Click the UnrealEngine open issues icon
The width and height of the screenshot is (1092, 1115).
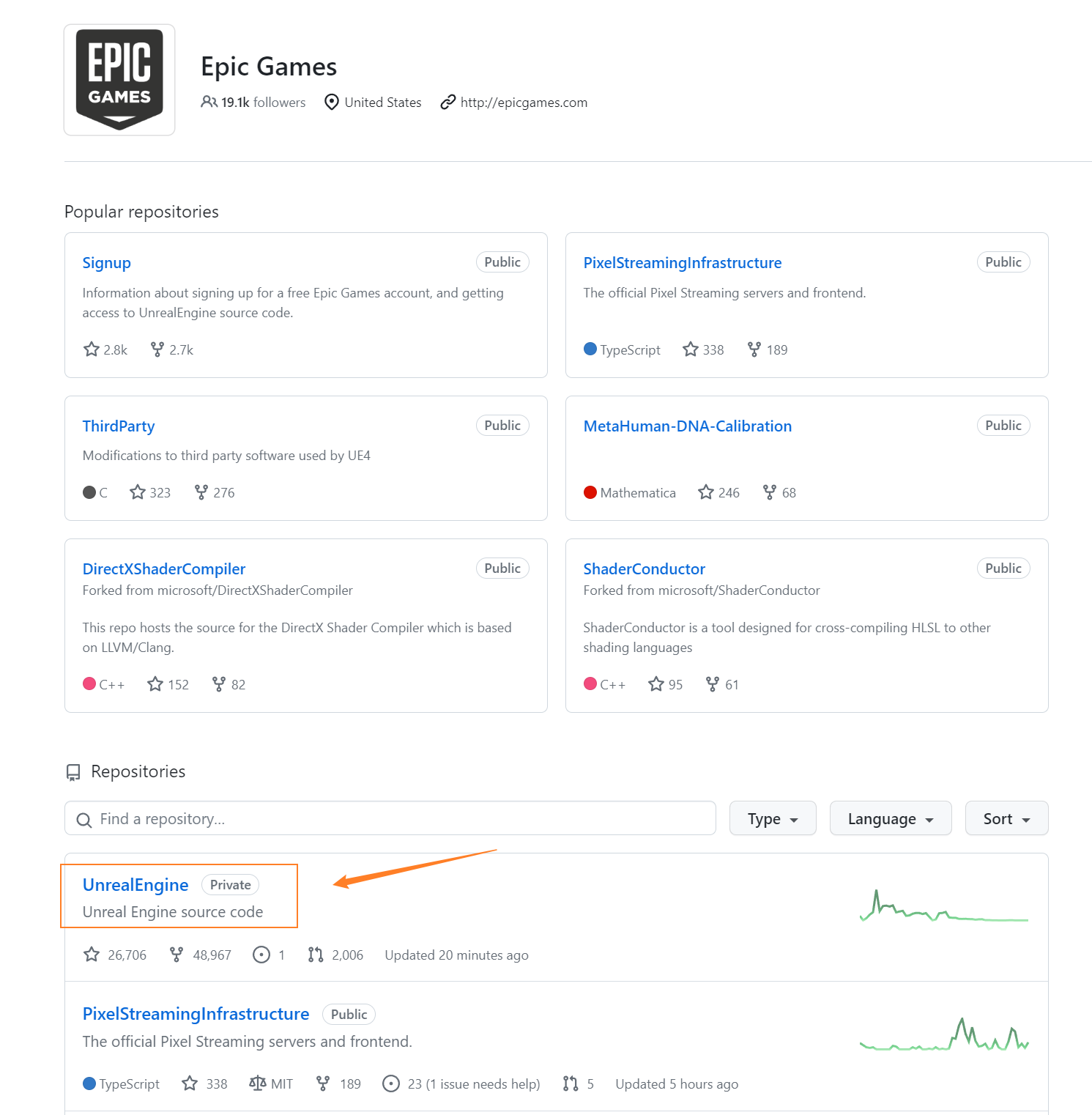(x=261, y=955)
